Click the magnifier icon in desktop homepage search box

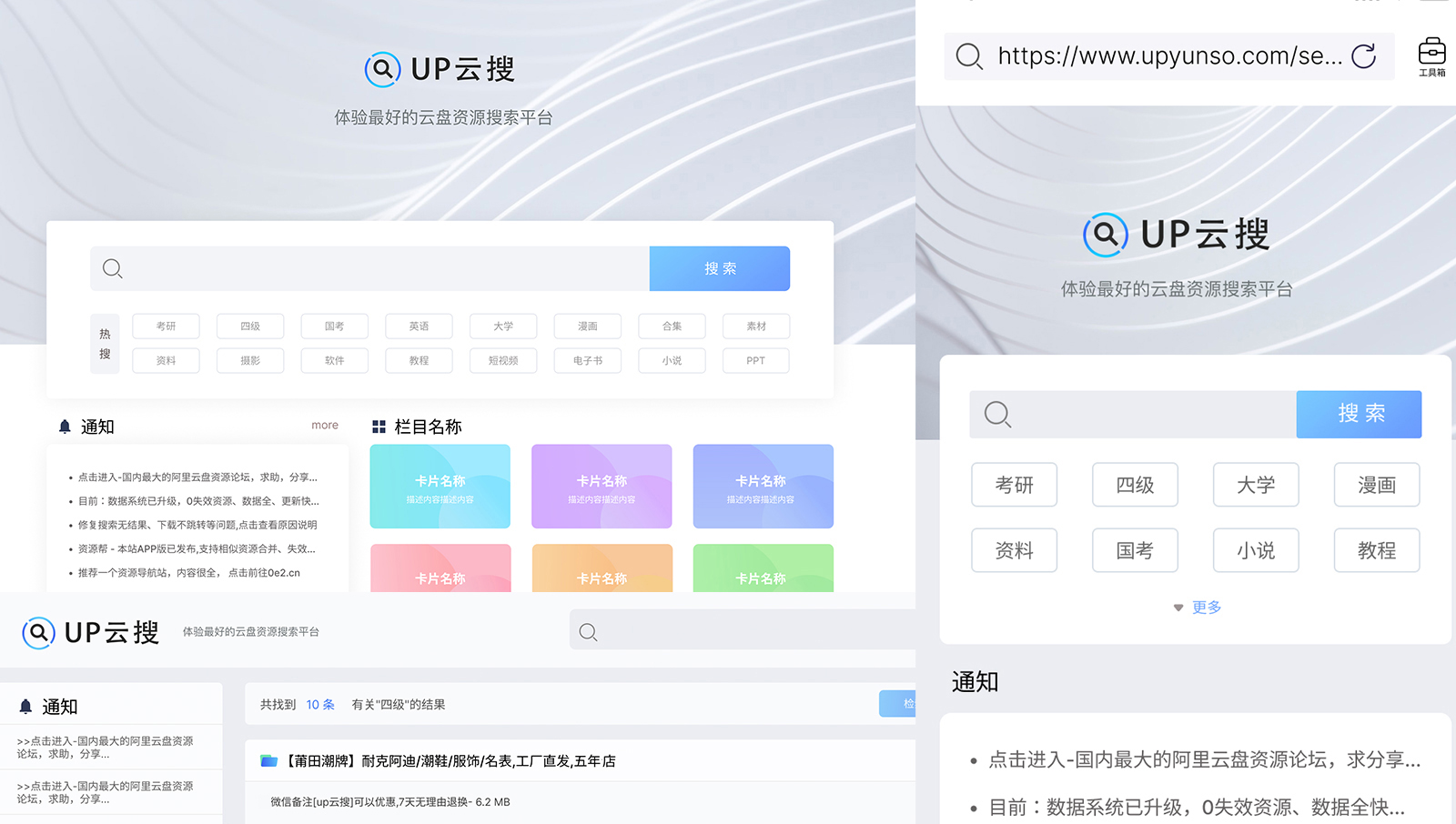coord(113,268)
